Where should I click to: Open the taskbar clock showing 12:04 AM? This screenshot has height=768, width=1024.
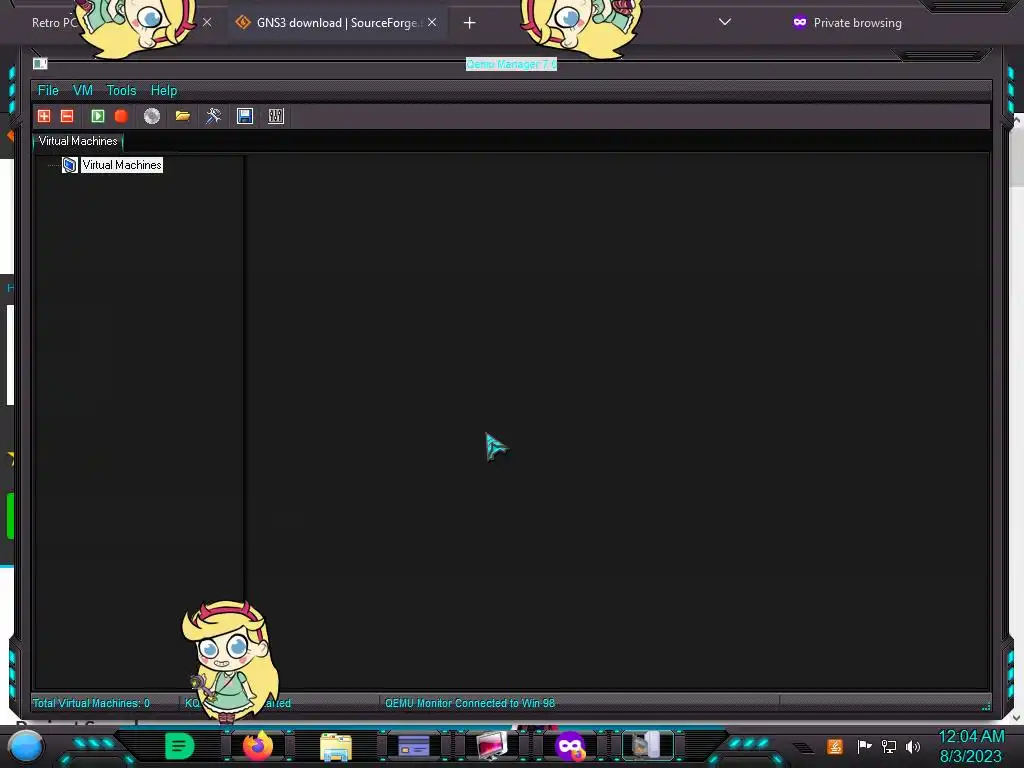click(x=971, y=746)
